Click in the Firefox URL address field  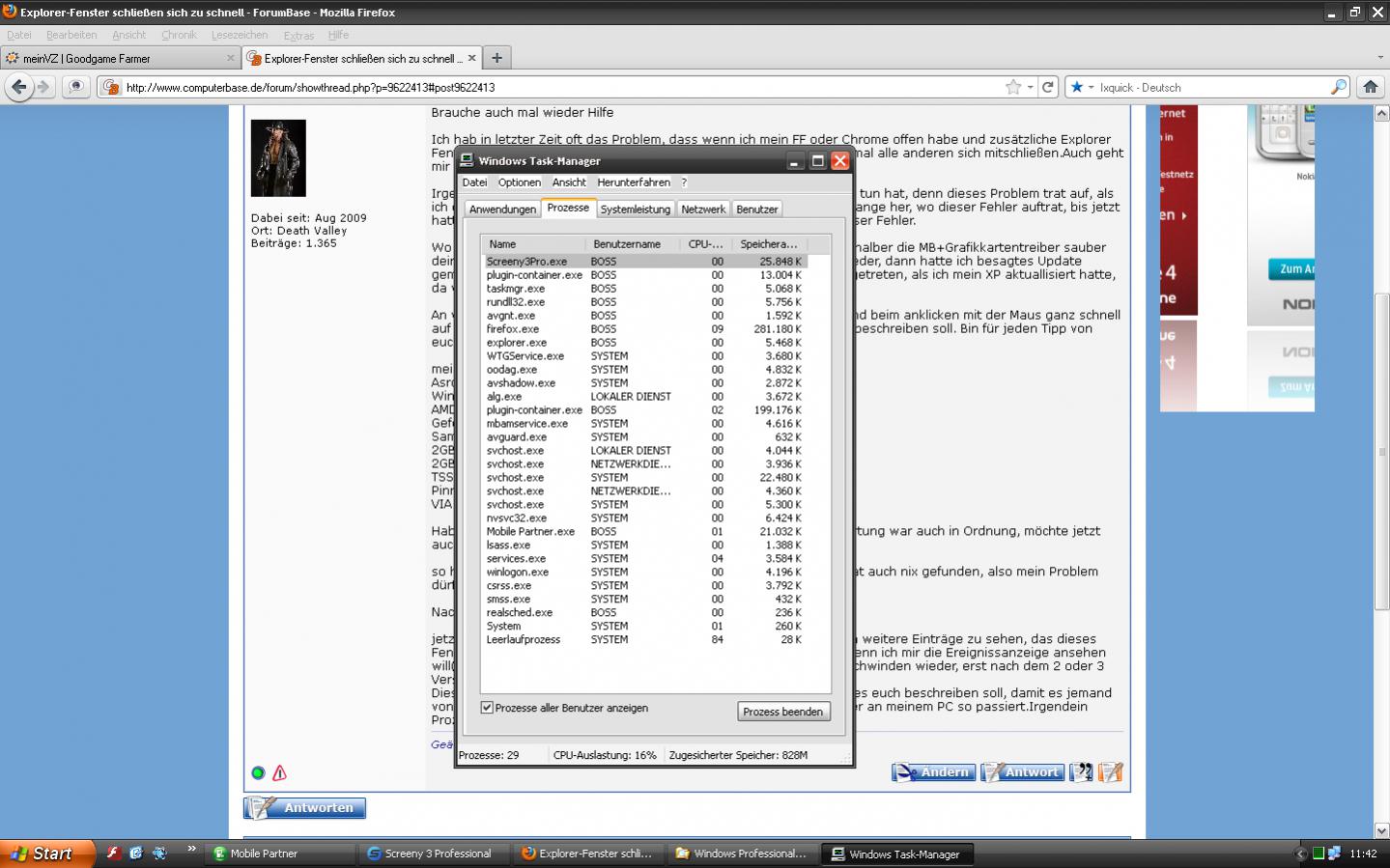coord(563,87)
